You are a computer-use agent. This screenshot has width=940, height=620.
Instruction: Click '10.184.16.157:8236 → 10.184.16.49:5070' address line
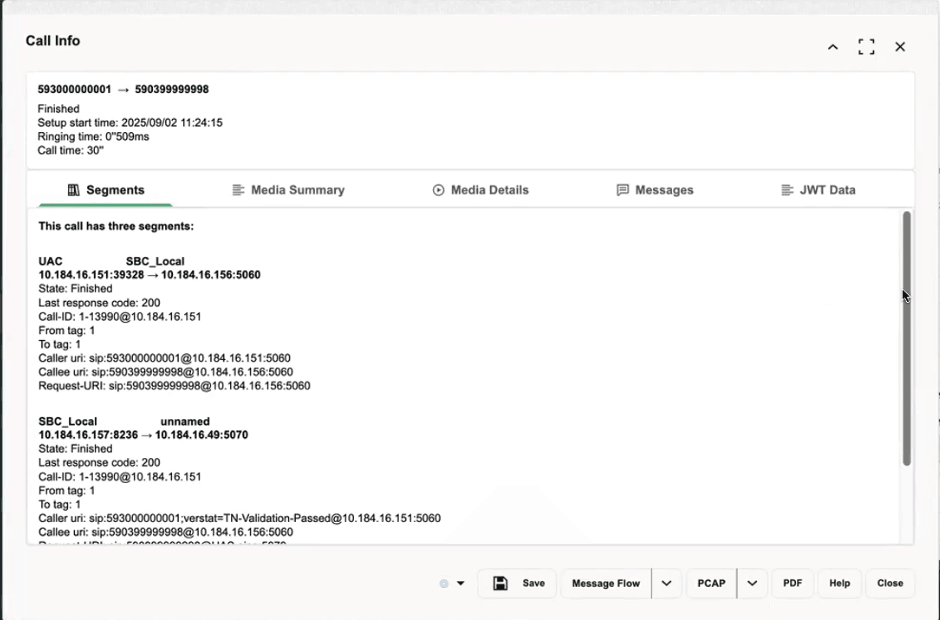pyautogui.click(x=143, y=435)
